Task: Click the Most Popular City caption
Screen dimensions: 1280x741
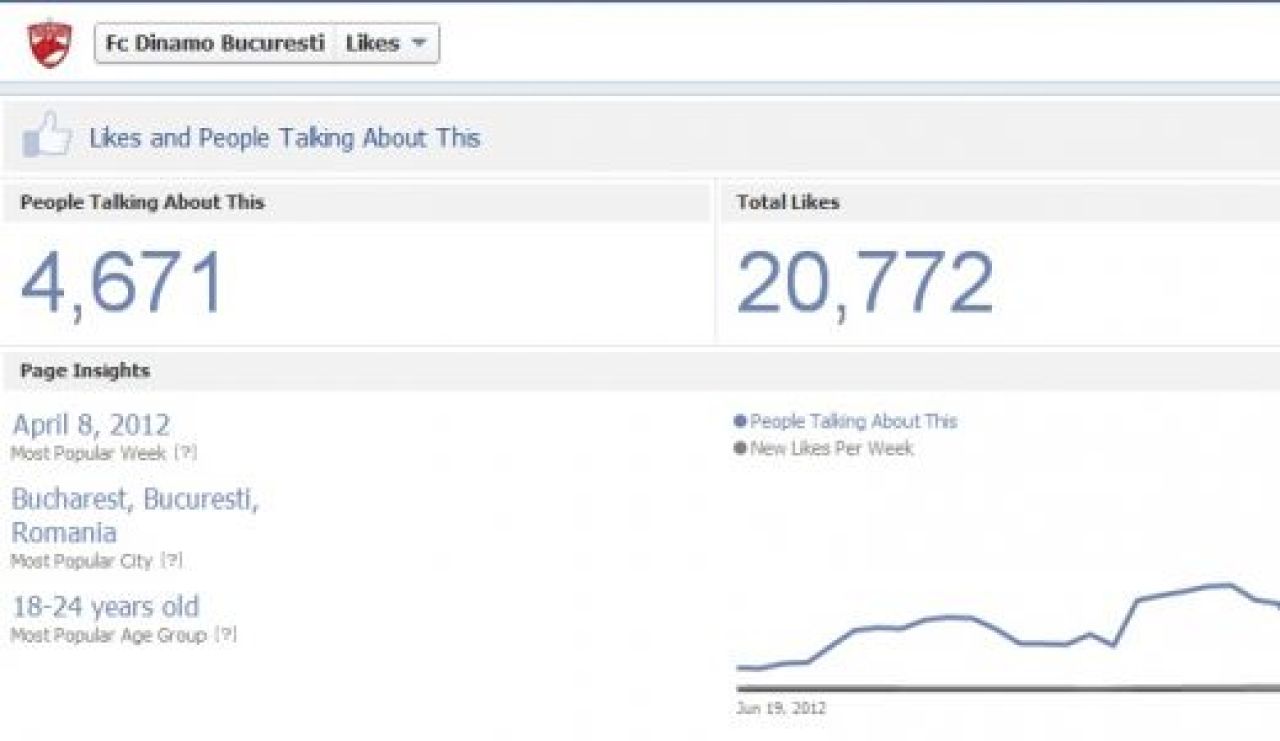Action: tap(83, 561)
